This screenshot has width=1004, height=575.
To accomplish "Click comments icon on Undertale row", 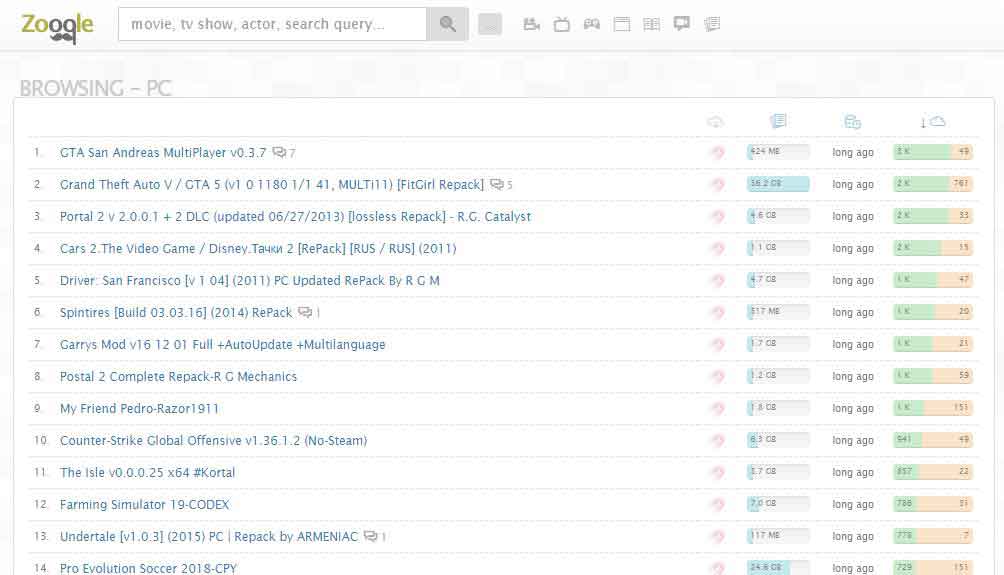I will click(x=370, y=536).
